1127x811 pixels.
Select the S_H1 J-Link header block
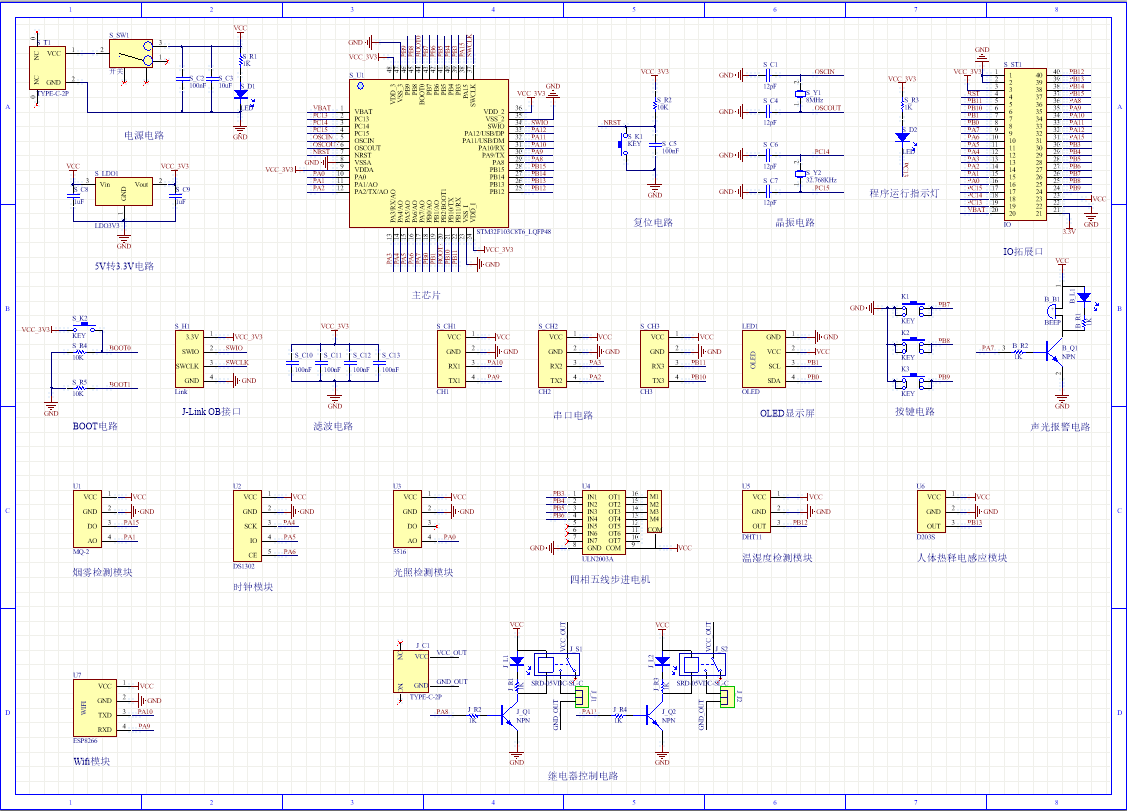coord(189,359)
